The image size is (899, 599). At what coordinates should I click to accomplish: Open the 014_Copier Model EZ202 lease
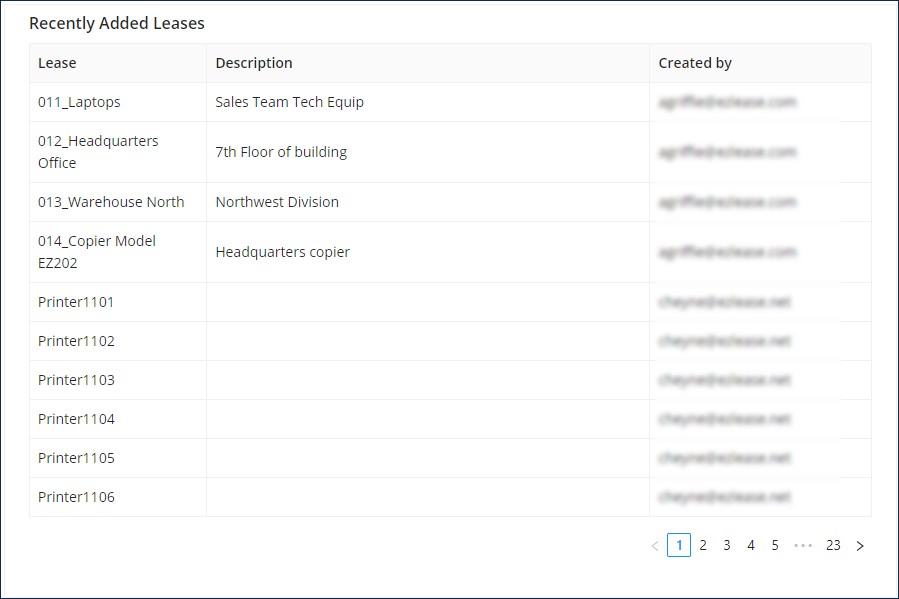pos(97,252)
